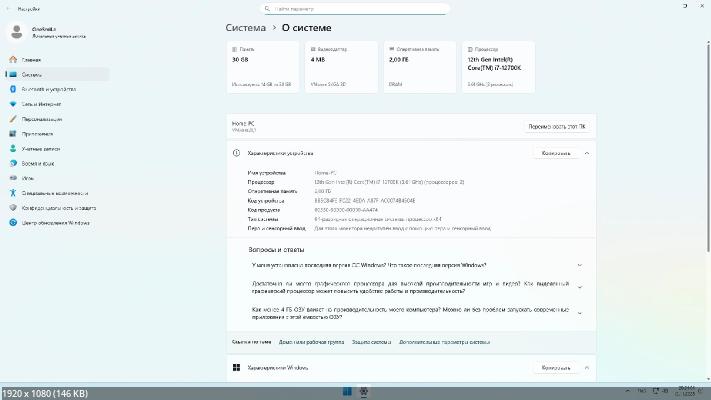Open Игры settings section
The width and height of the screenshot is (711, 400).
[28, 178]
